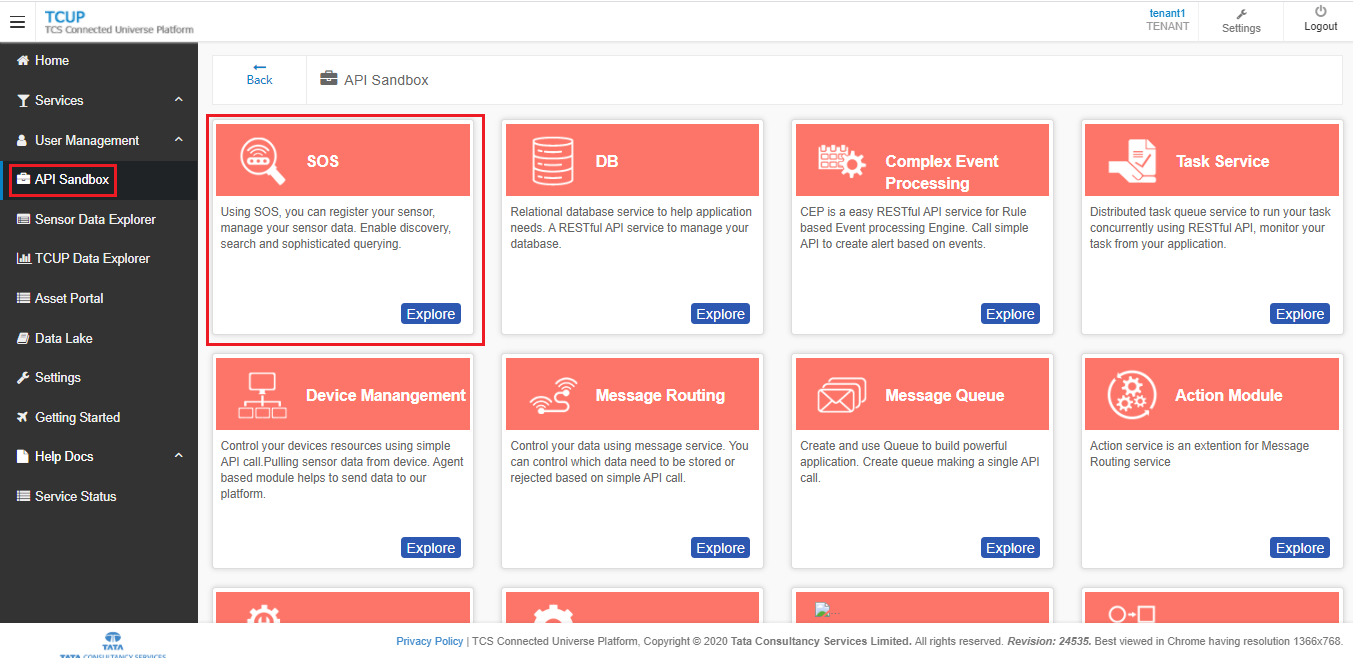Click the SOS card title
Viewport: 1353px width, 658px height.
point(322,161)
